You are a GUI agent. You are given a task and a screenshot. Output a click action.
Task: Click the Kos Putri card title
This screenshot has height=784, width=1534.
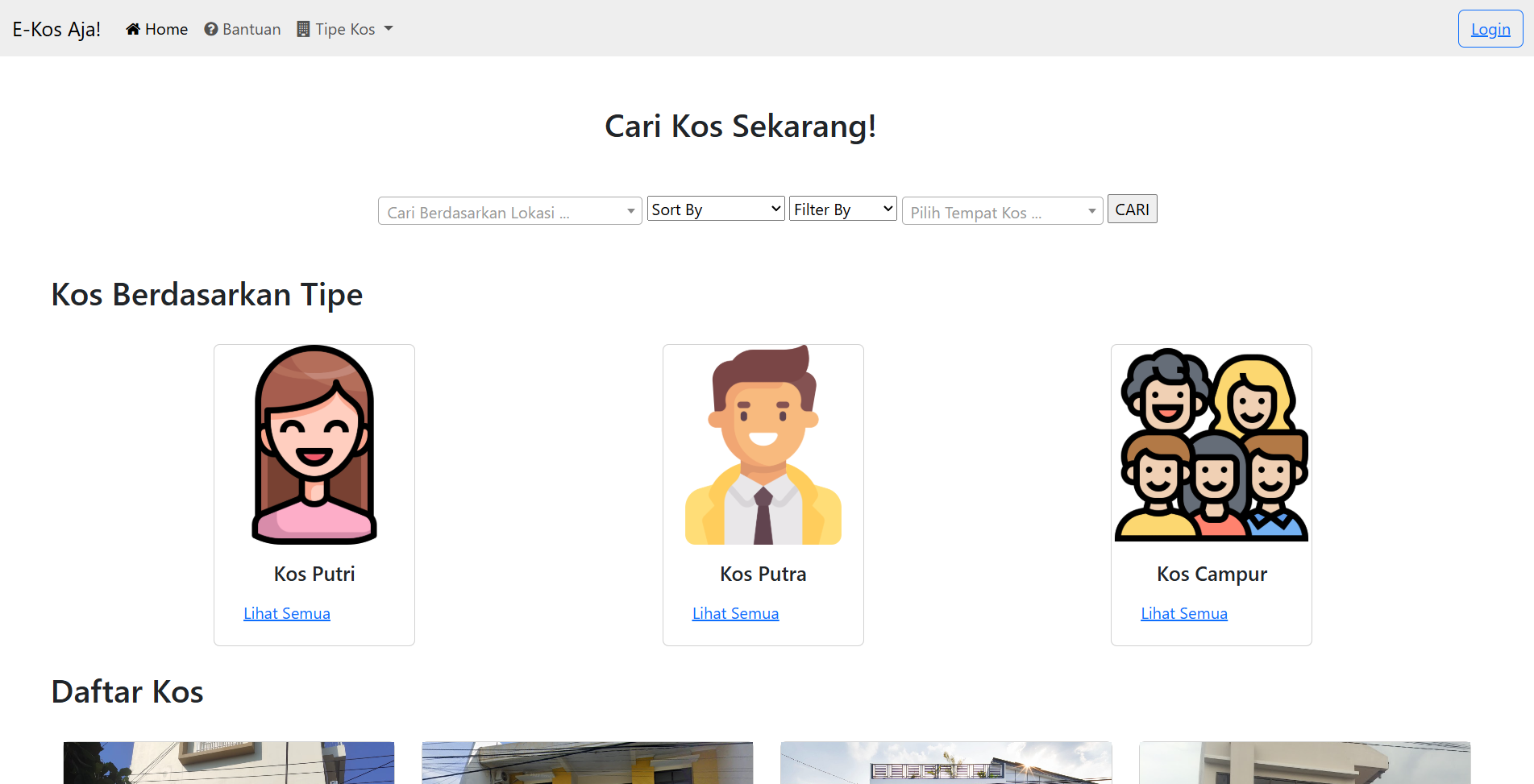coord(314,574)
